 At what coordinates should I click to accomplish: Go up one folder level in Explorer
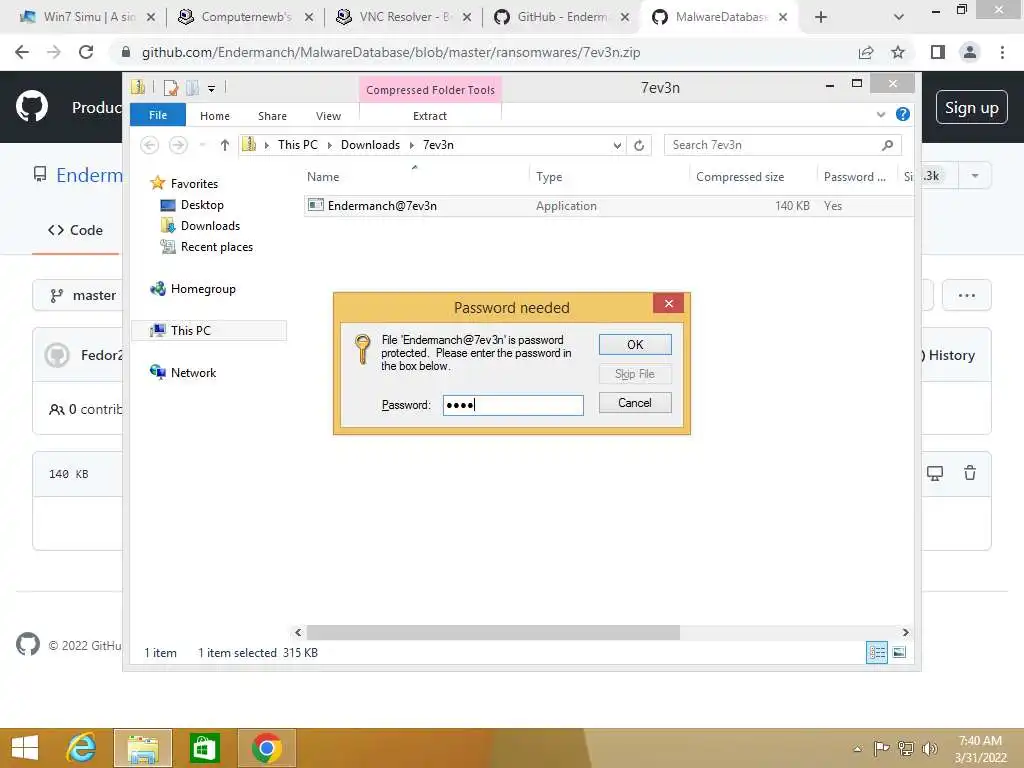[224, 145]
